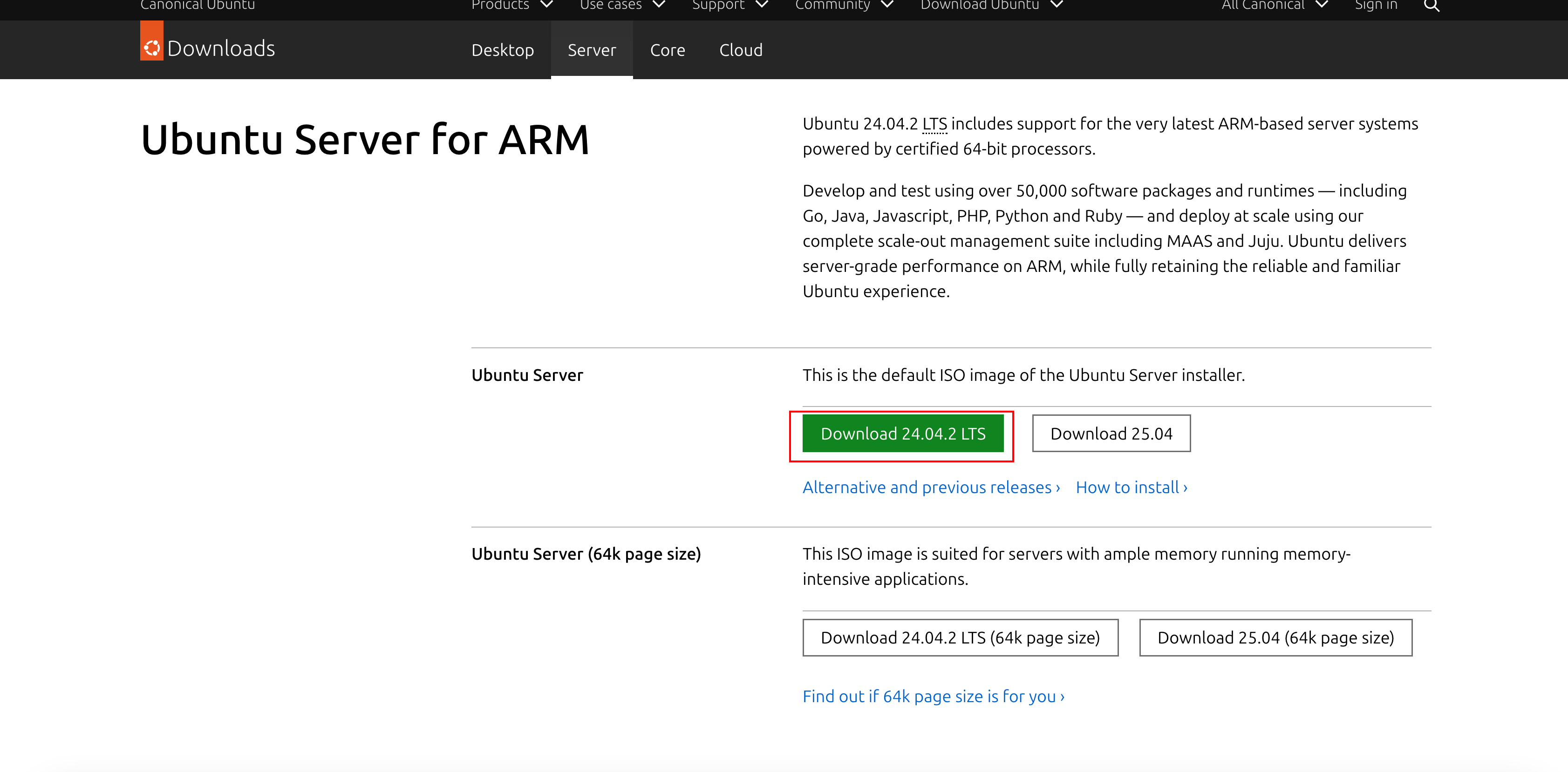This screenshot has height=772, width=1568.
Task: Click the Sign in link
Action: [1376, 5]
